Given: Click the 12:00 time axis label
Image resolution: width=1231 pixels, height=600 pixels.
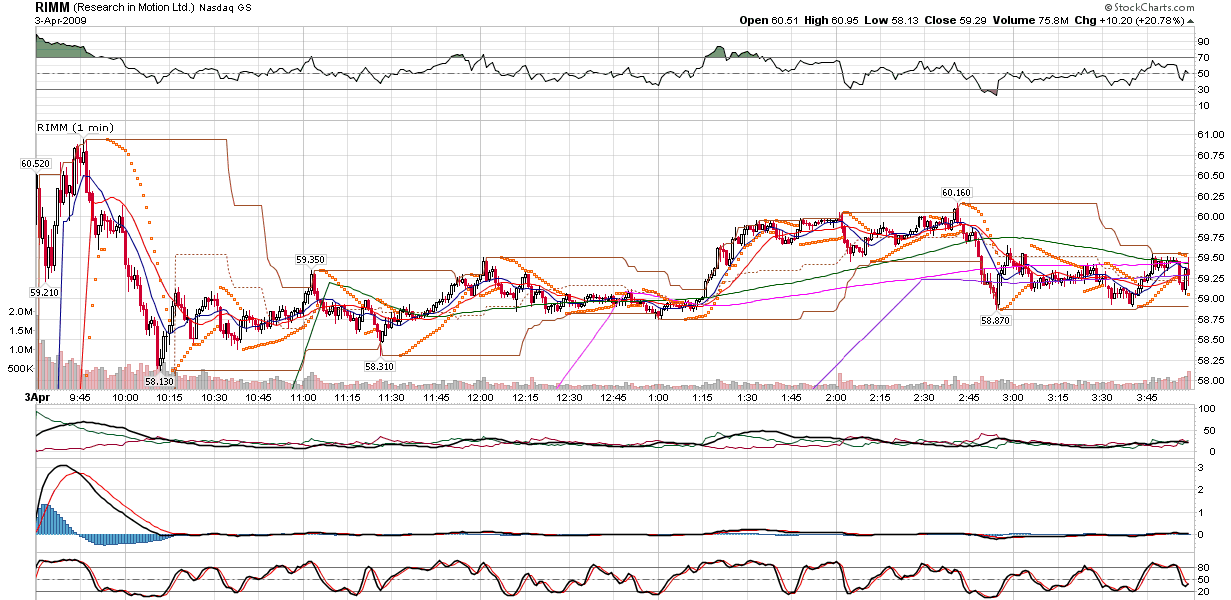Looking at the screenshot, I should pyautogui.click(x=481, y=397).
